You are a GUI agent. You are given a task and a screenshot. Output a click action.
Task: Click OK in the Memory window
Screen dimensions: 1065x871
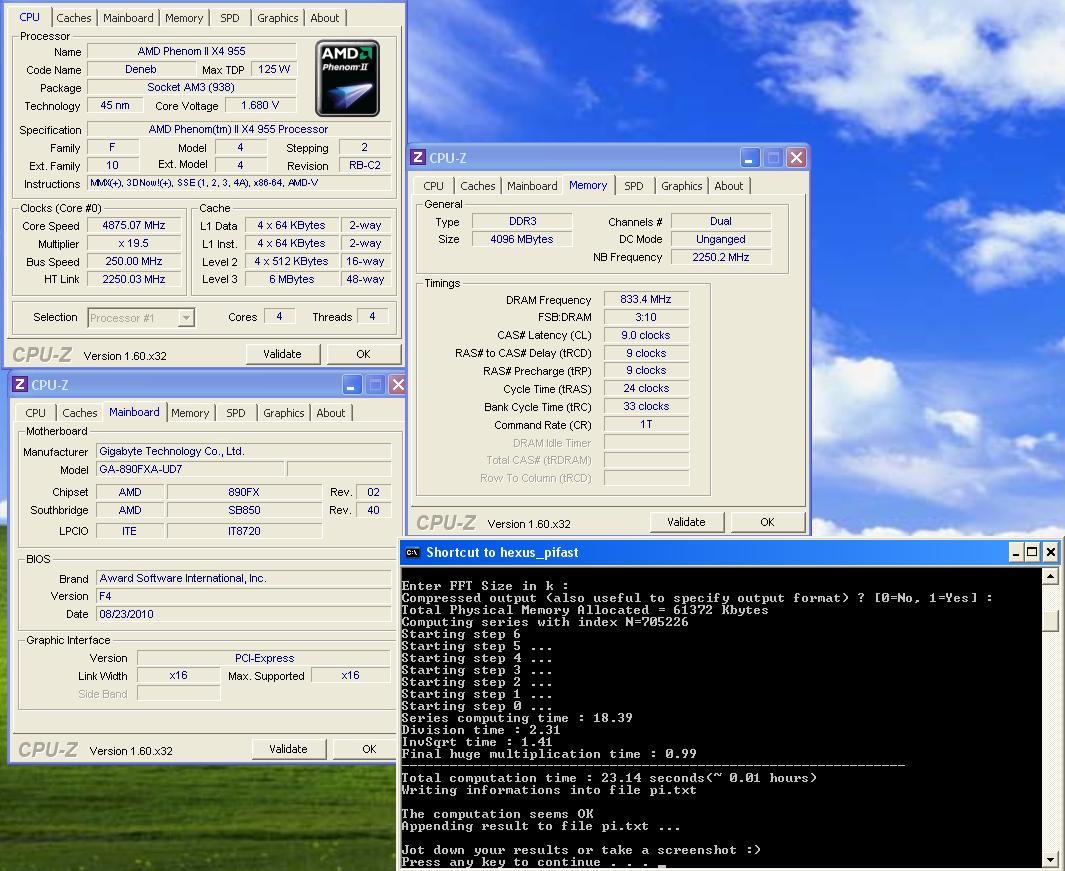(x=768, y=522)
